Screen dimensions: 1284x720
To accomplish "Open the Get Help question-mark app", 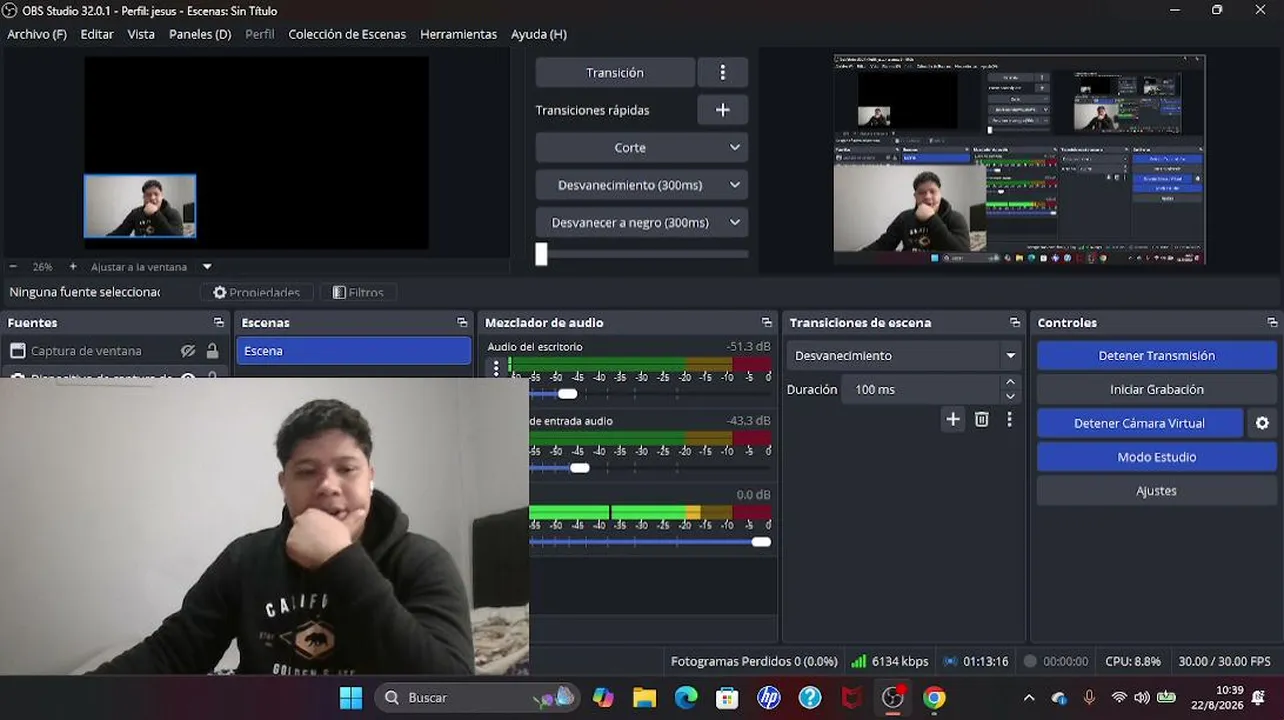I will click(810, 698).
